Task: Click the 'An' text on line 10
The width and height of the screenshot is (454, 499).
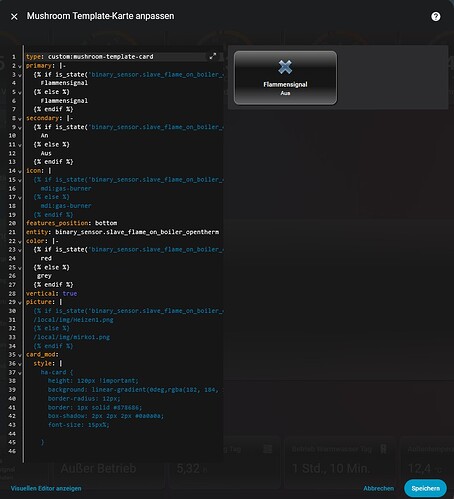Action: click(x=44, y=135)
